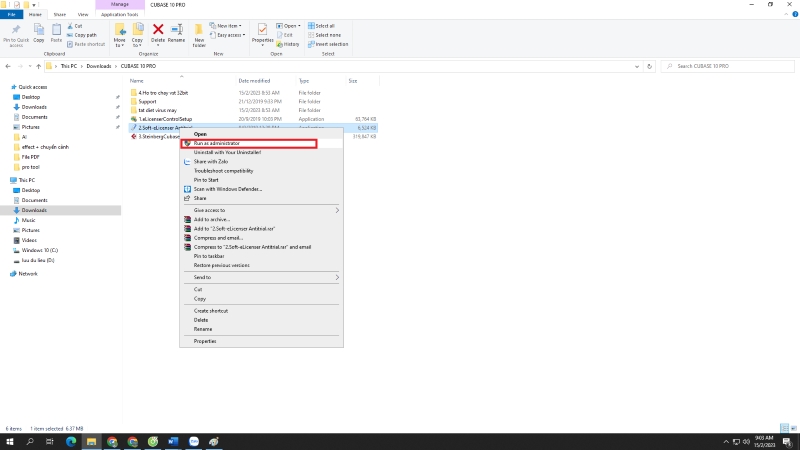
Task: Choose Create shortcut in context menu
Action: pyautogui.click(x=261, y=311)
